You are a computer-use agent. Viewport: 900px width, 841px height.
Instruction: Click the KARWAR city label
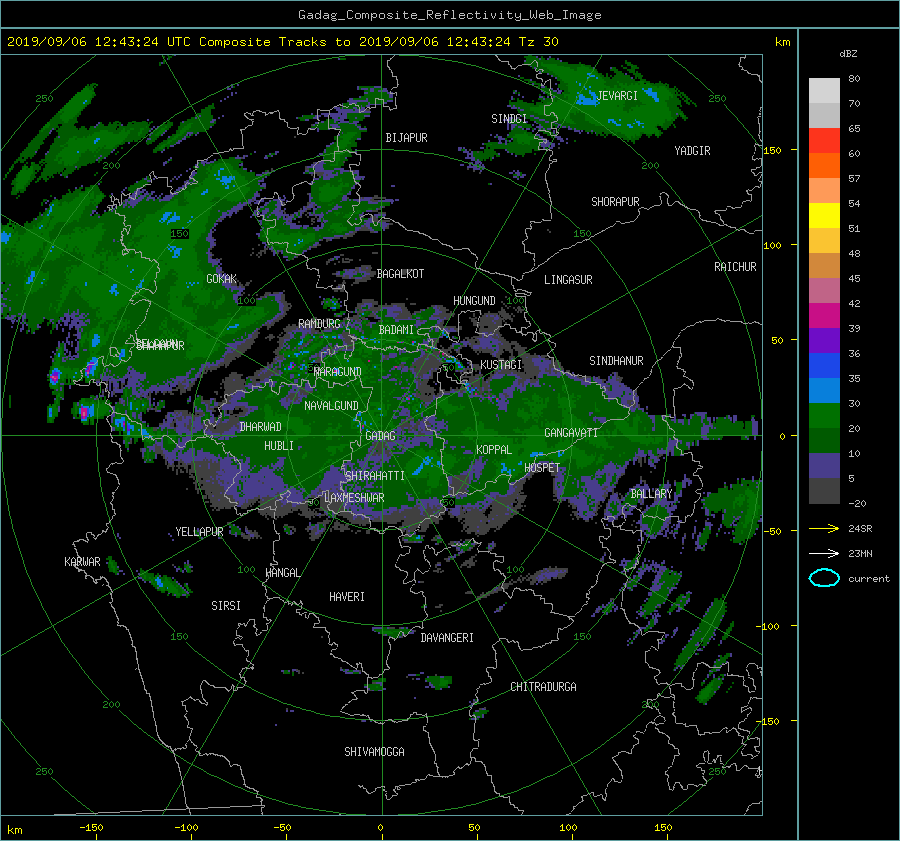click(82, 562)
